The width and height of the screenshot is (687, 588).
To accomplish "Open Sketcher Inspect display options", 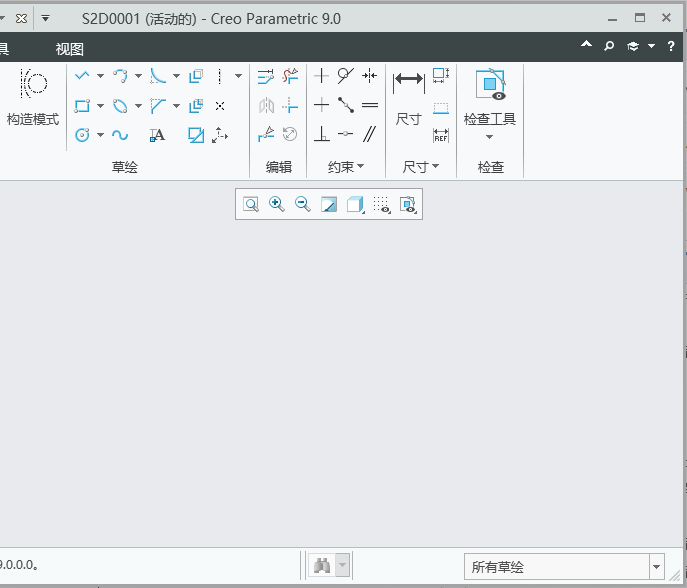I will click(x=408, y=205).
